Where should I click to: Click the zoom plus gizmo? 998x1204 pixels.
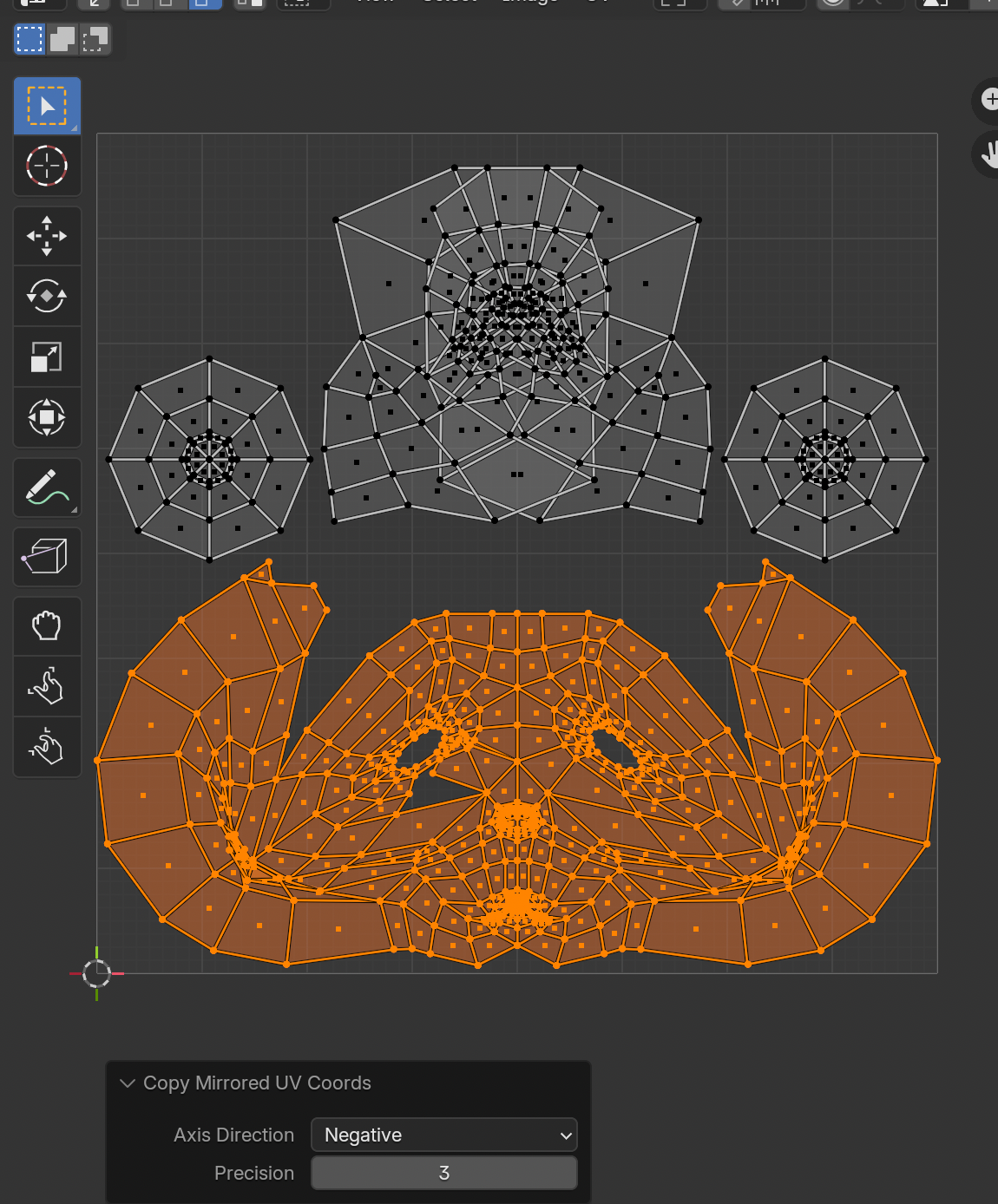(x=988, y=100)
